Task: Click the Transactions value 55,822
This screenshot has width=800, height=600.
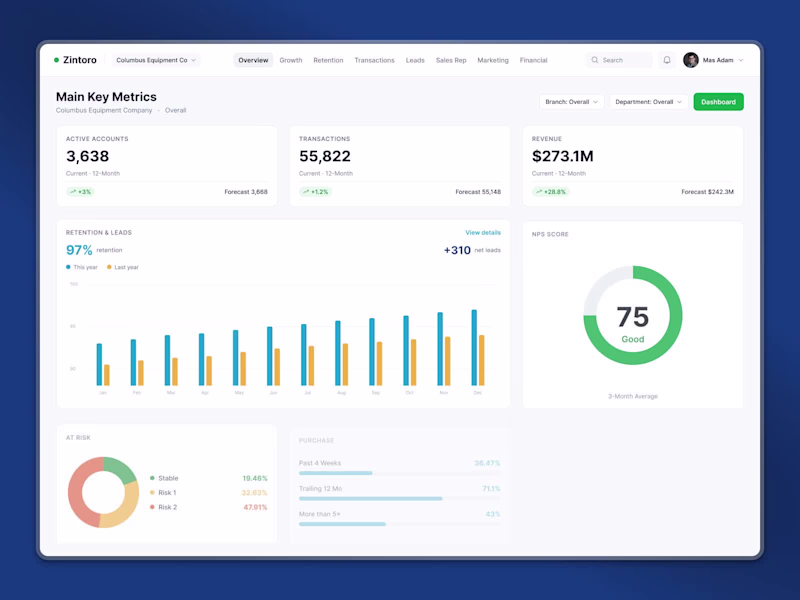Action: point(325,156)
